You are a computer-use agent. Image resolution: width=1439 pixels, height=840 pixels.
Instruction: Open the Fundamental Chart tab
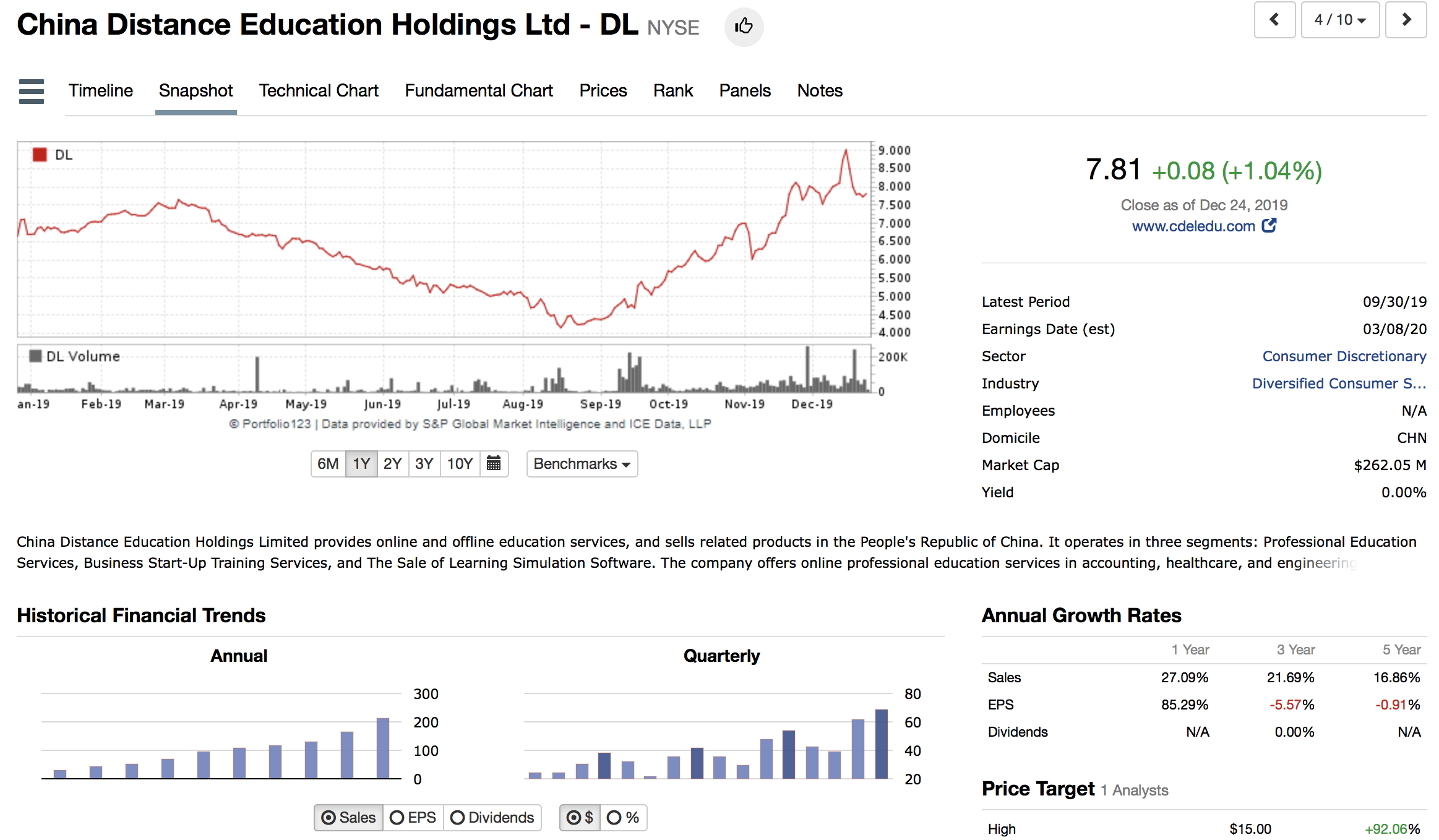[x=478, y=91]
